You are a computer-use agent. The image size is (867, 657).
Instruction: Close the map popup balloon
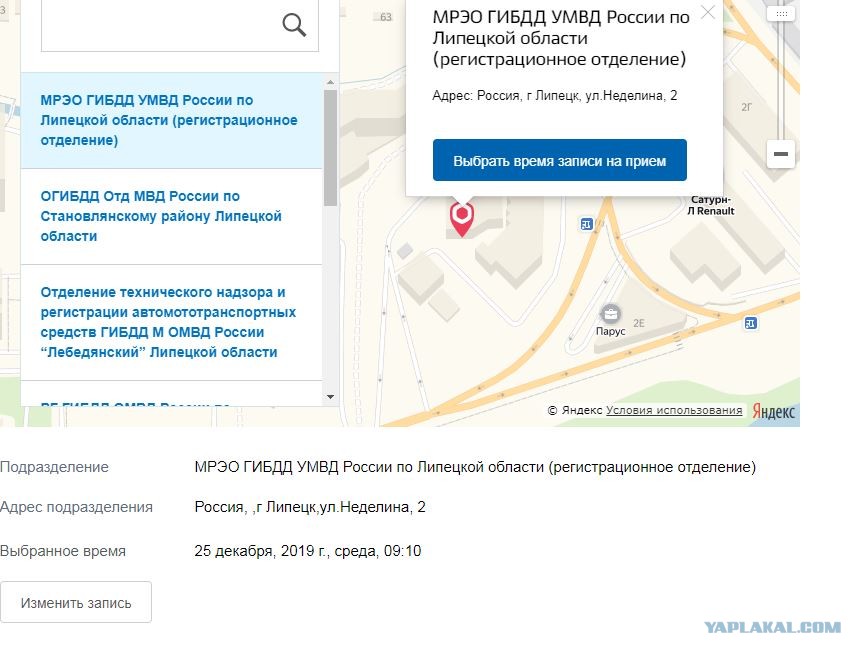(708, 12)
